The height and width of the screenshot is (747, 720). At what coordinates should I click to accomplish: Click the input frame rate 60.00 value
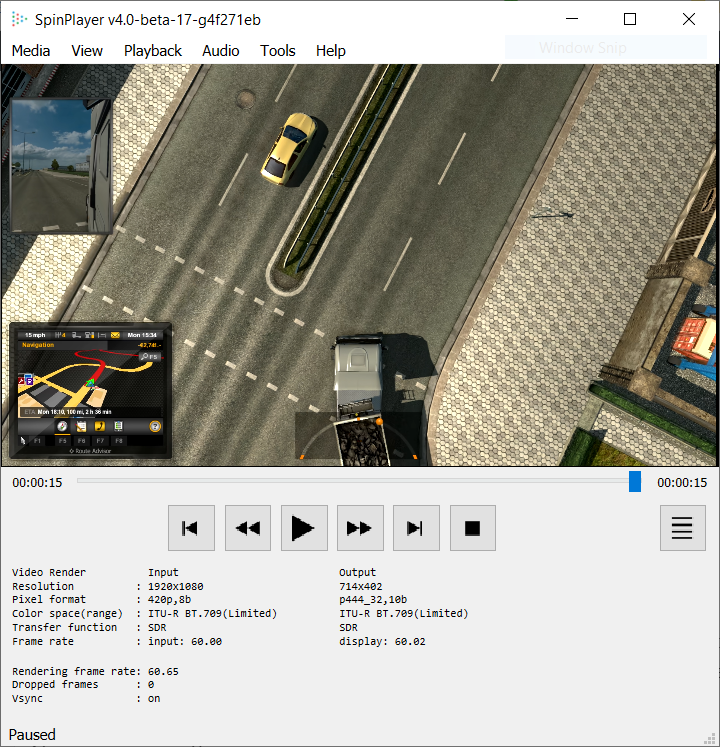coord(206,641)
